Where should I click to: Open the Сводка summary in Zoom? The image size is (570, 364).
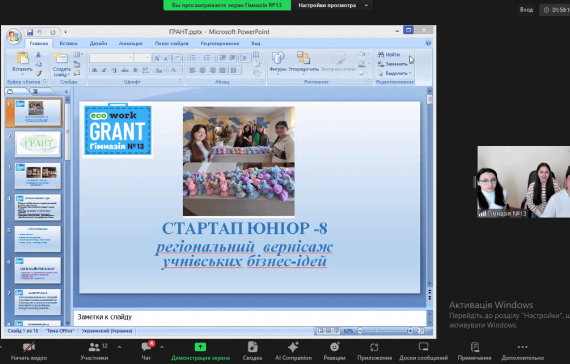tap(252, 351)
